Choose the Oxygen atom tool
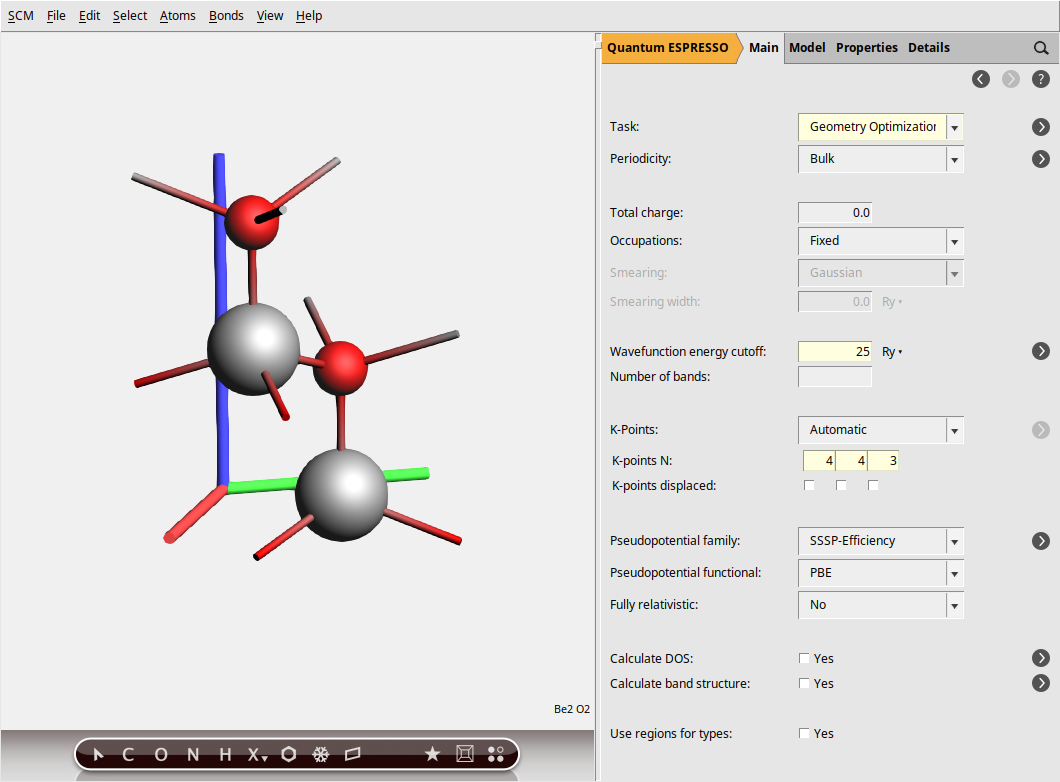 pyautogui.click(x=161, y=755)
